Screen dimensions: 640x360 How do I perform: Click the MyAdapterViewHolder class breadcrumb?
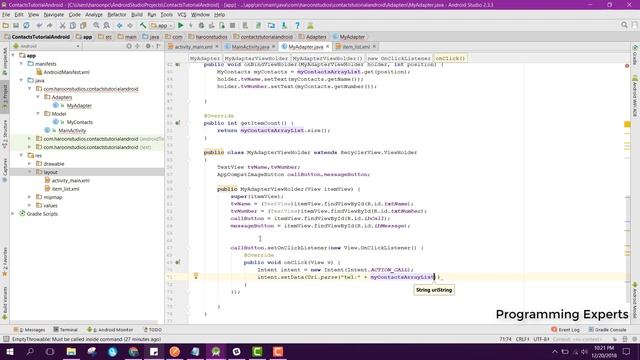(x=256, y=58)
